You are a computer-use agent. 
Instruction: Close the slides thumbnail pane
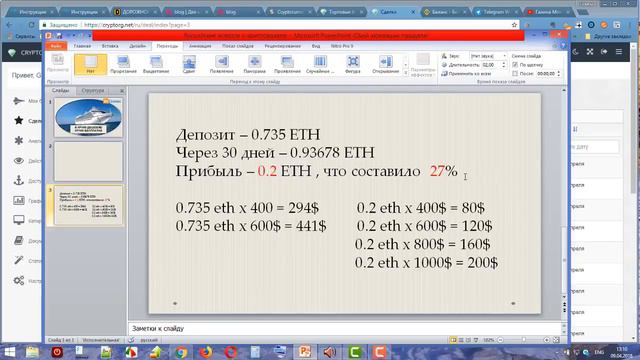(x=122, y=91)
